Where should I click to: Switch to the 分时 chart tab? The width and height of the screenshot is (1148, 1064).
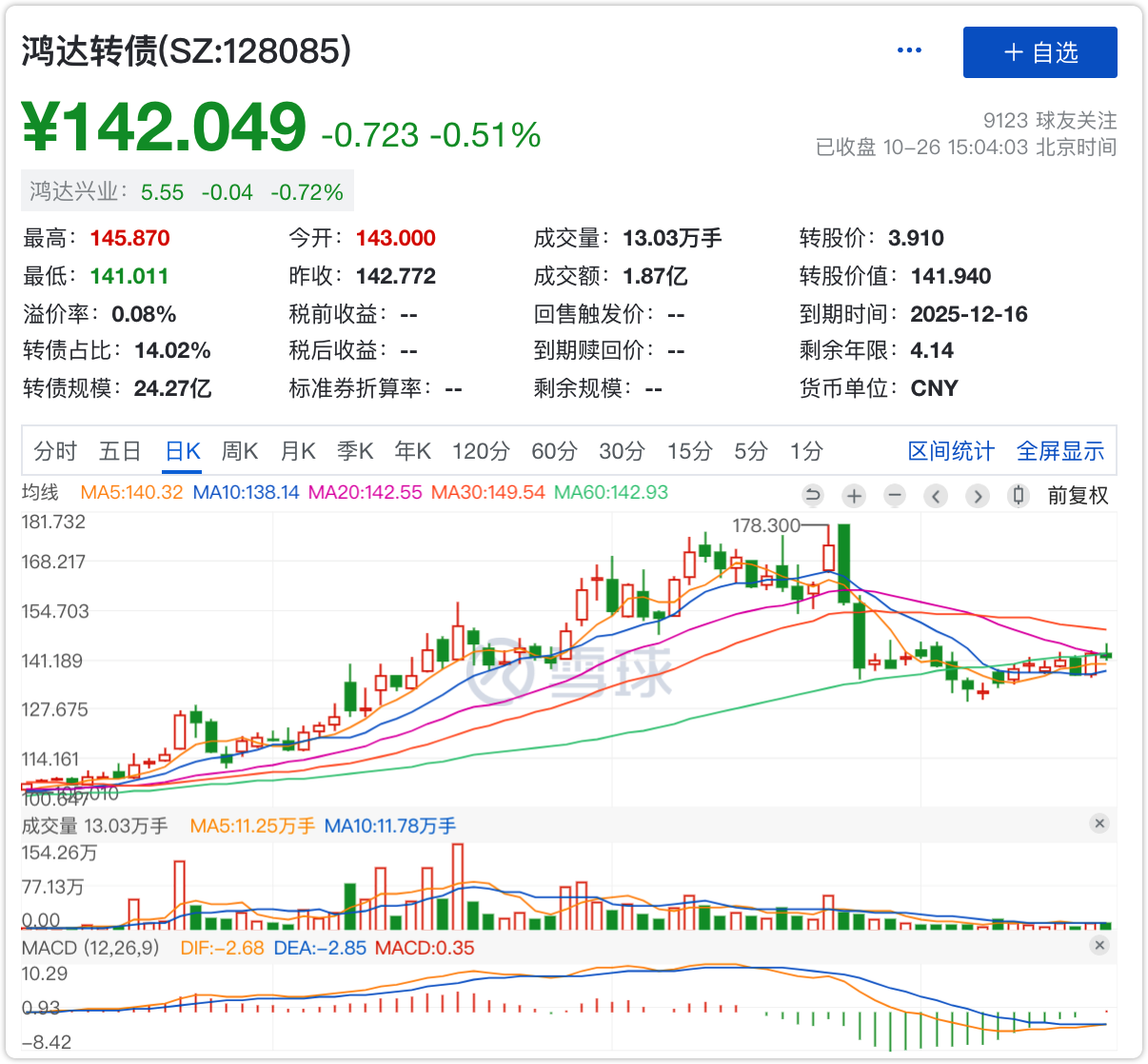[55, 451]
